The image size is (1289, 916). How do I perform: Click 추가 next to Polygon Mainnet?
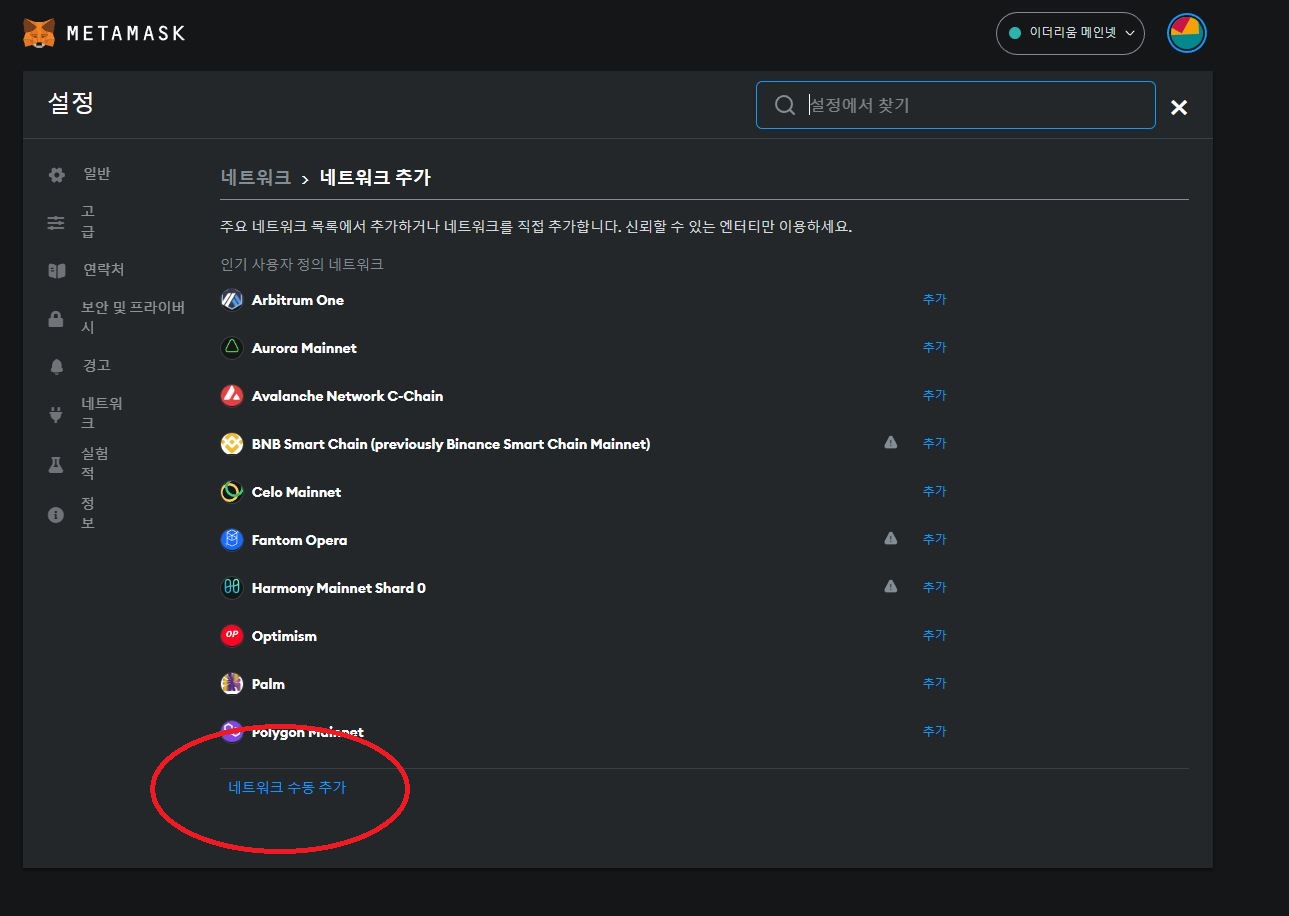click(x=934, y=730)
